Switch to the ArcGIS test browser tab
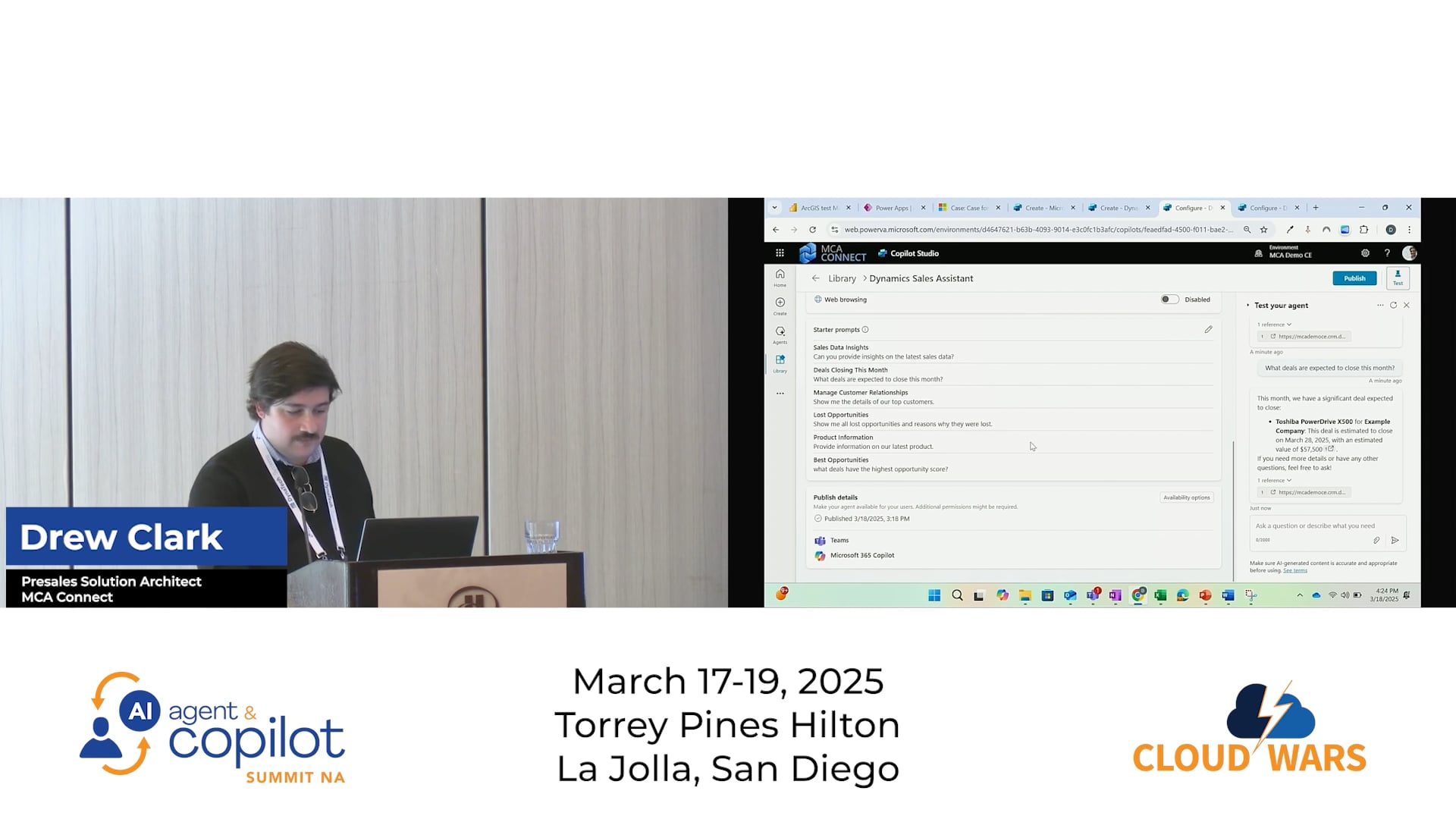1456x819 pixels. [819, 208]
